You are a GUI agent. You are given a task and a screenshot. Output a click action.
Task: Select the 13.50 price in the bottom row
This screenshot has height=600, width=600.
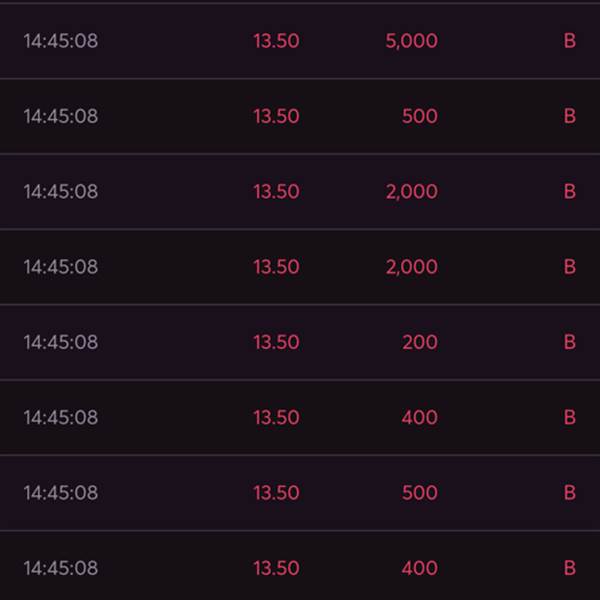276,568
